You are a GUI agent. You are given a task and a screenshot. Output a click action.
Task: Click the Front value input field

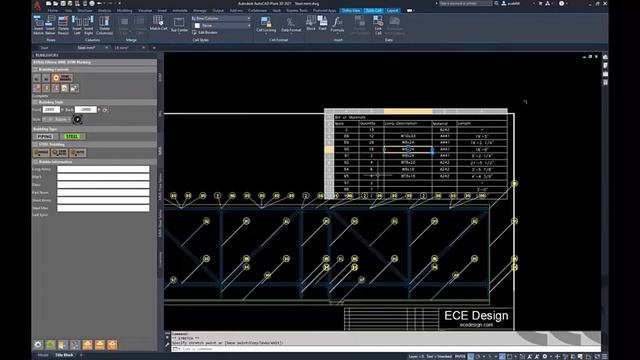click(51, 109)
